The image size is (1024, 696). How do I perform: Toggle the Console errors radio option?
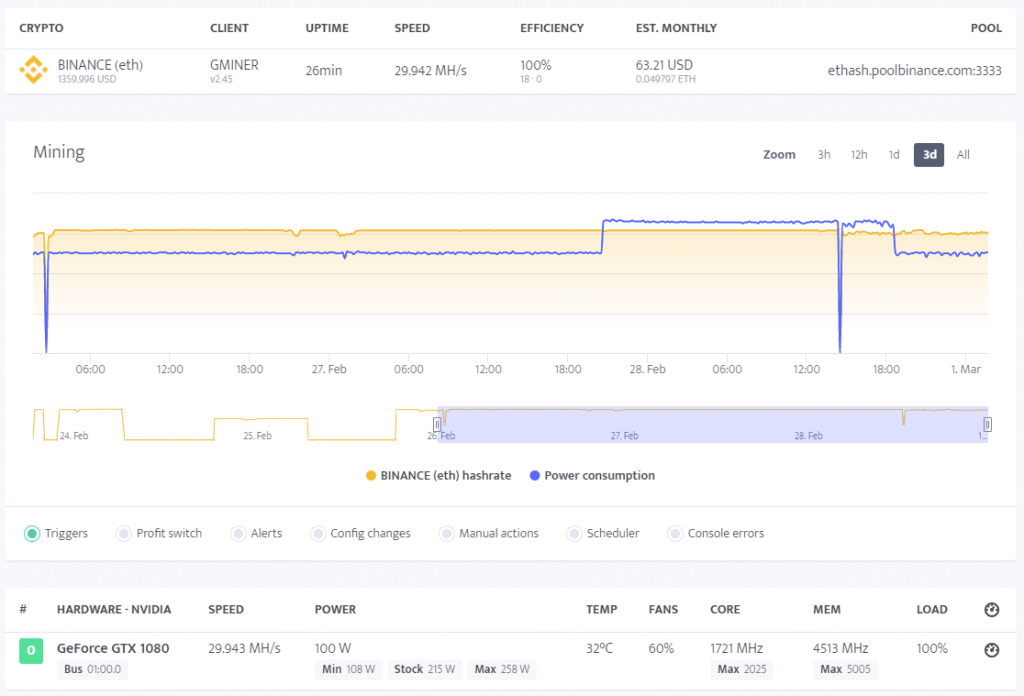pyautogui.click(x=675, y=533)
